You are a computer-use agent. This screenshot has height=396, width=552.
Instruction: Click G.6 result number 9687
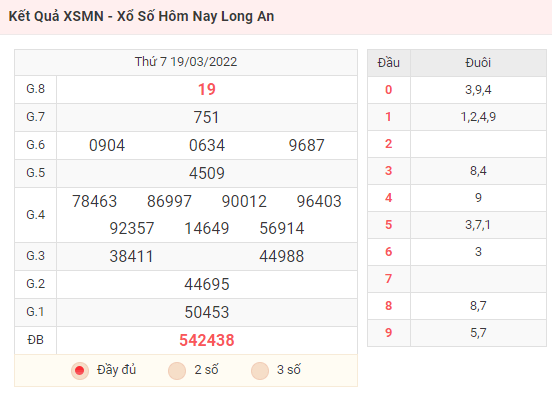pyautogui.click(x=307, y=145)
